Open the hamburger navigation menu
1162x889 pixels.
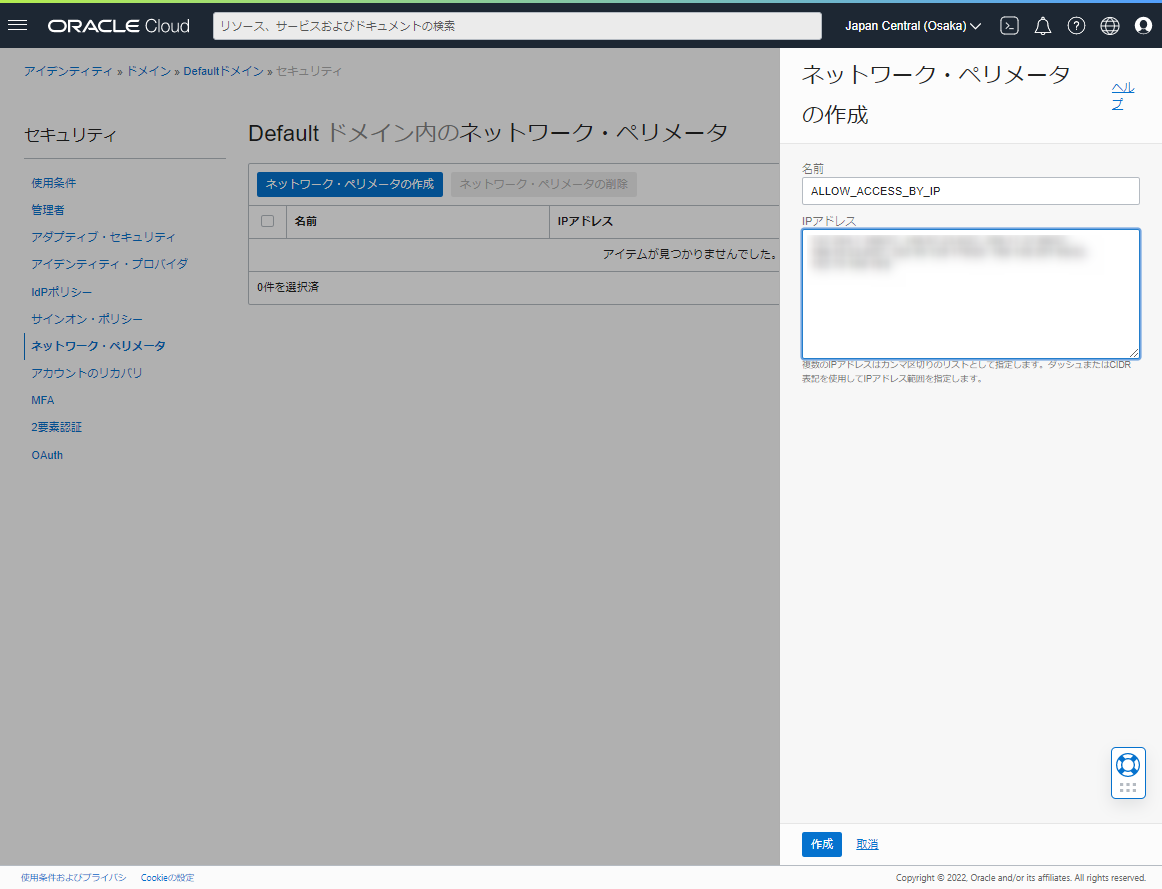pyautogui.click(x=17, y=25)
